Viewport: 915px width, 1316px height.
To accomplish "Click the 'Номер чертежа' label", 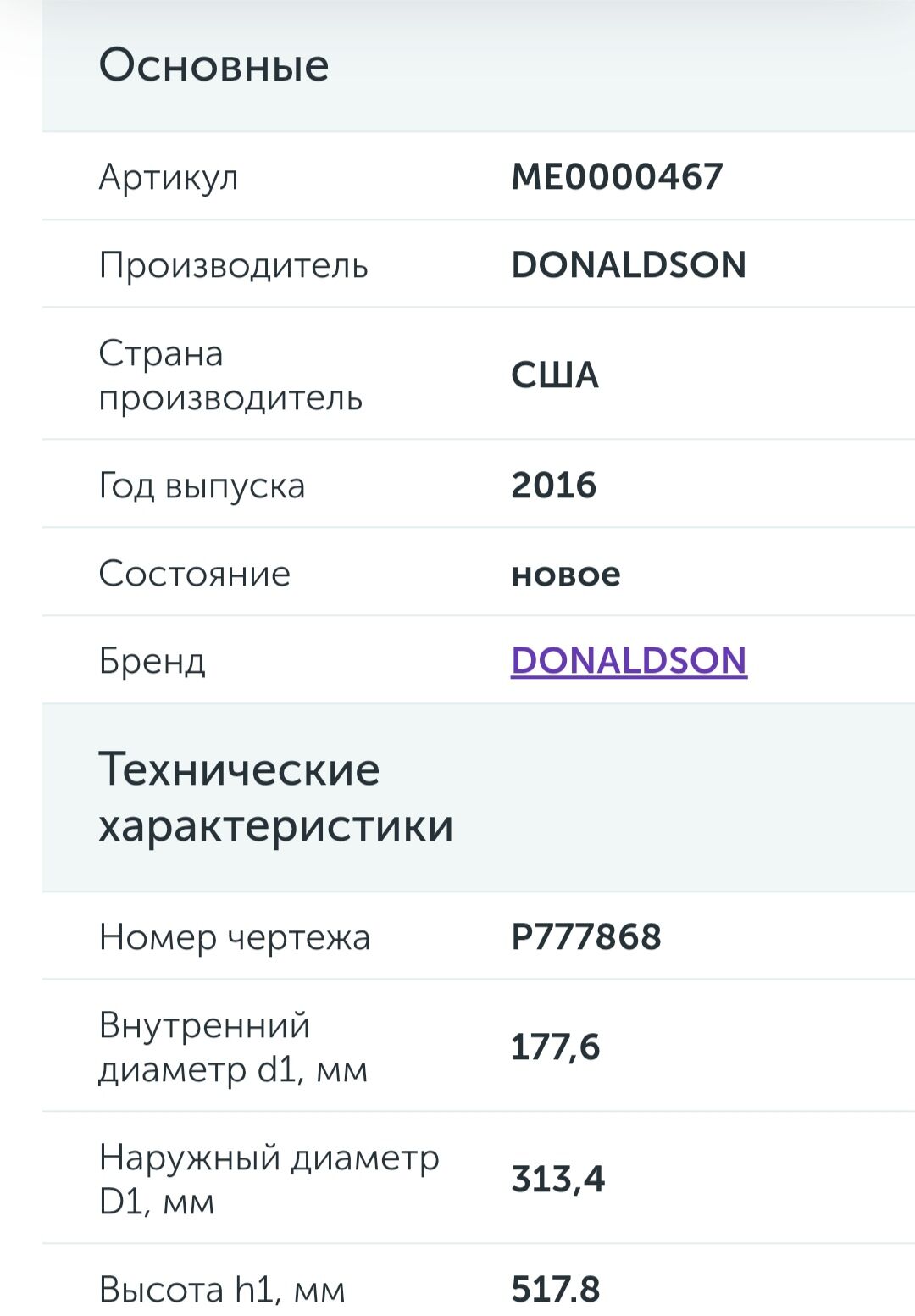I will 235,936.
